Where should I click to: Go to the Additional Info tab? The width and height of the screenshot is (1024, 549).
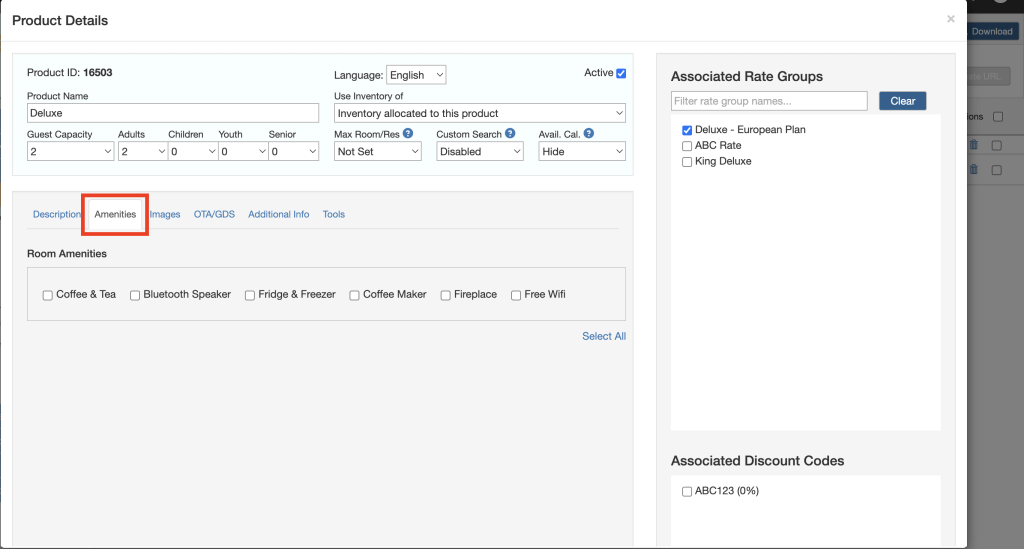[278, 214]
